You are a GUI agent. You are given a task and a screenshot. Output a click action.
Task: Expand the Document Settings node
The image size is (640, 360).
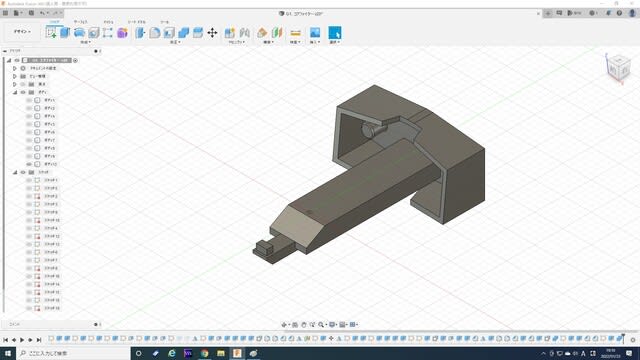(x=15, y=68)
